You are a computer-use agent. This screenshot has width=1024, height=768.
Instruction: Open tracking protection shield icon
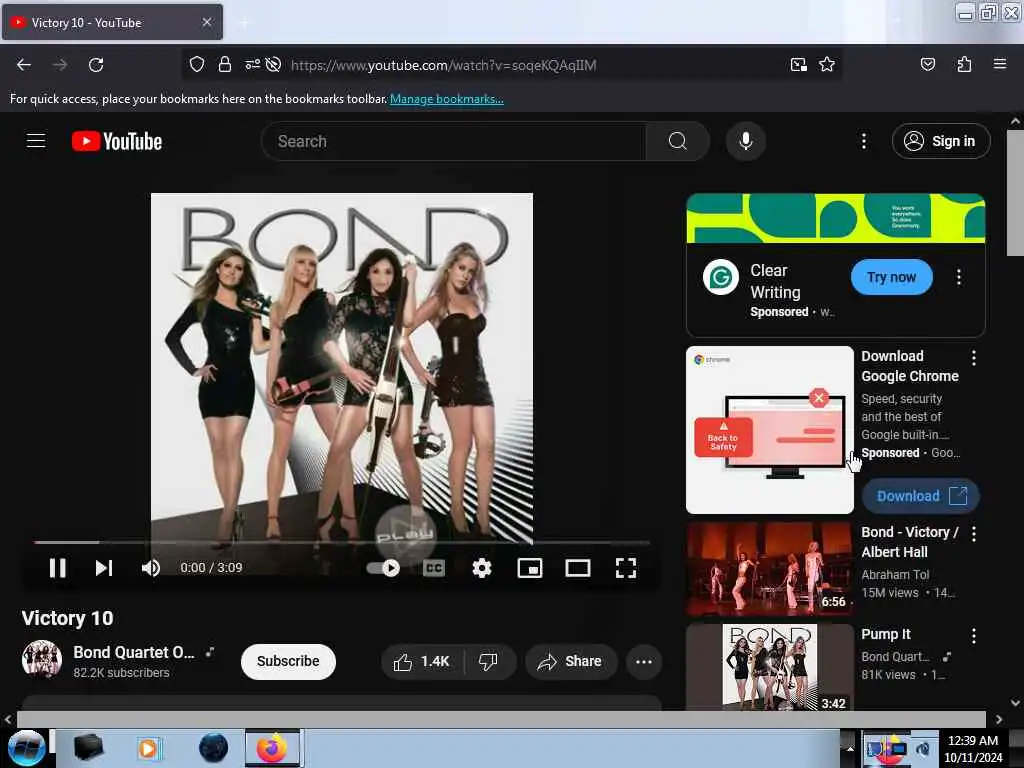[x=197, y=65]
